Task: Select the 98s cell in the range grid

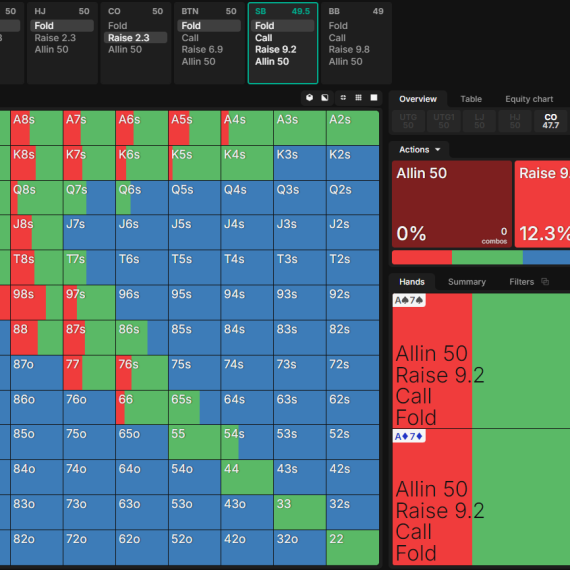Action: click(37, 302)
